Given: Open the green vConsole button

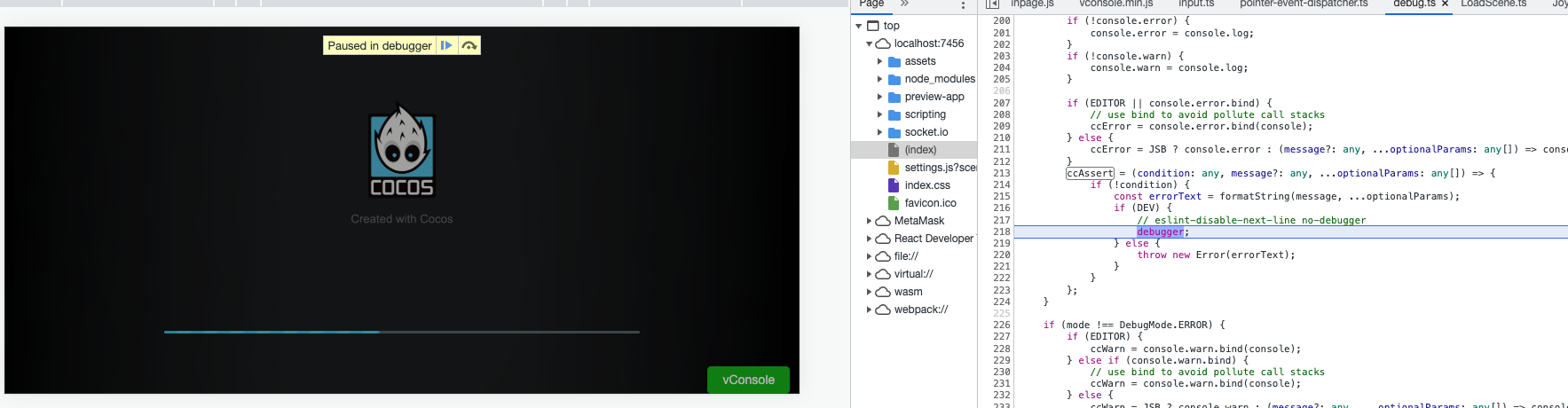Looking at the screenshot, I should click(x=748, y=380).
